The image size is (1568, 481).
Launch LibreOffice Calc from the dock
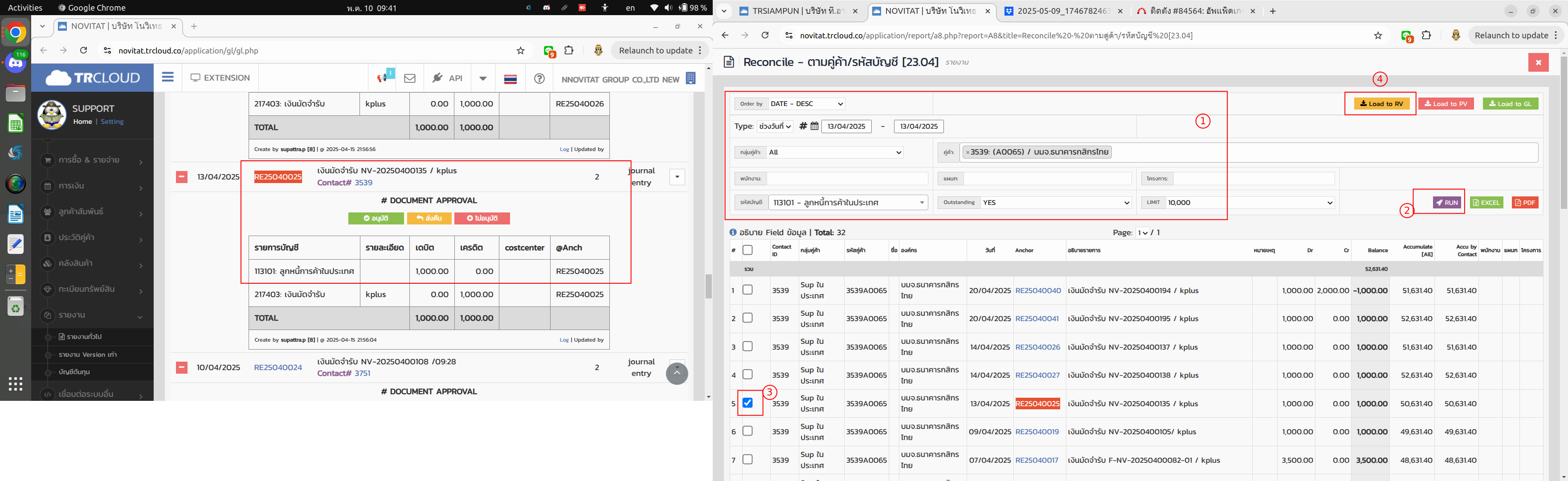click(16, 124)
